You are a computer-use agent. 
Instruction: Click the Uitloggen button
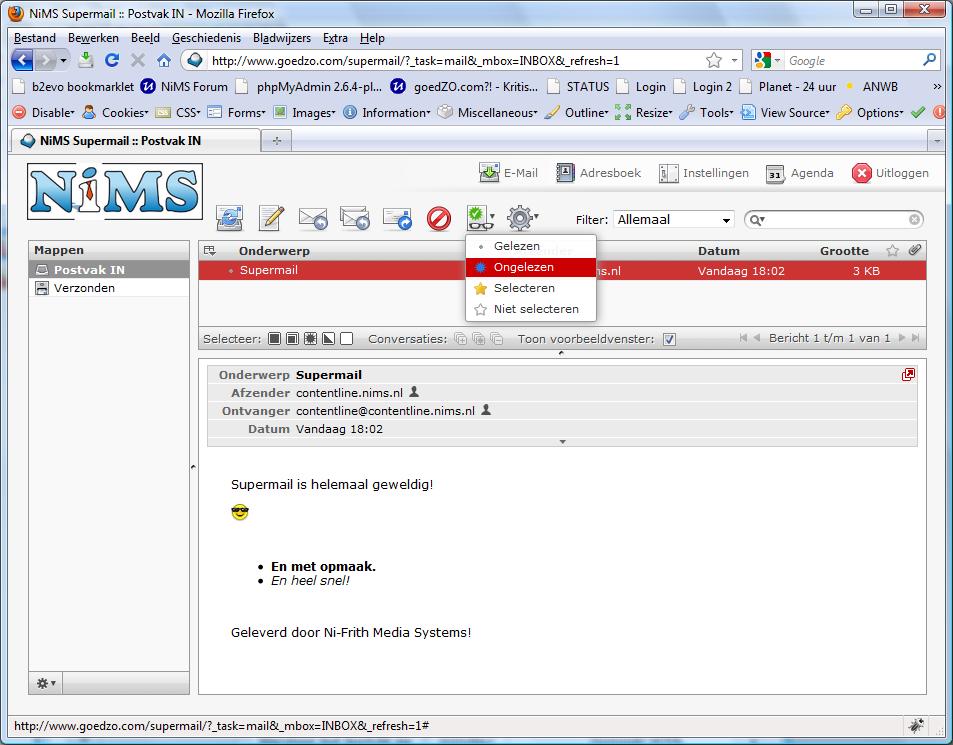click(x=890, y=173)
